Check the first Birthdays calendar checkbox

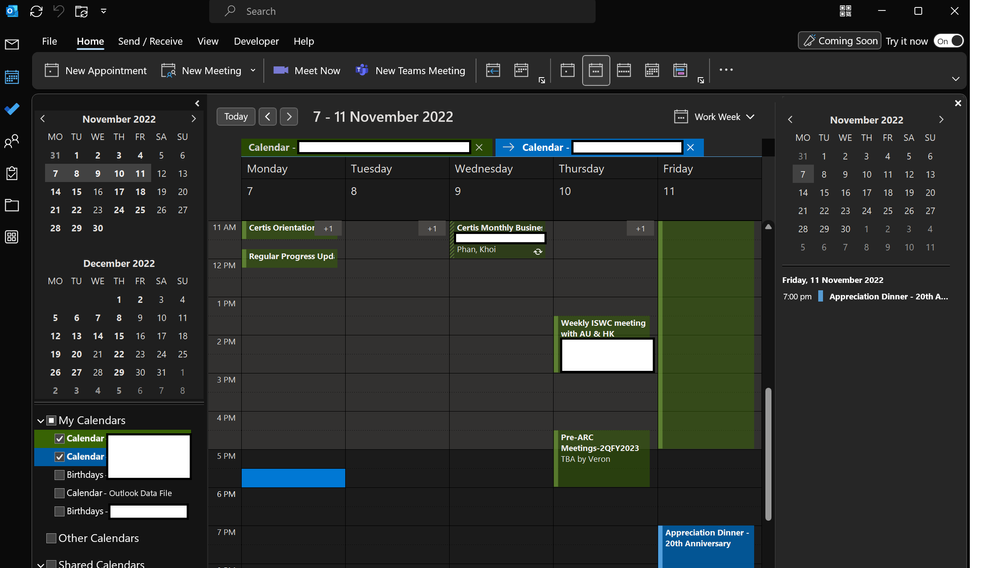click(x=59, y=475)
